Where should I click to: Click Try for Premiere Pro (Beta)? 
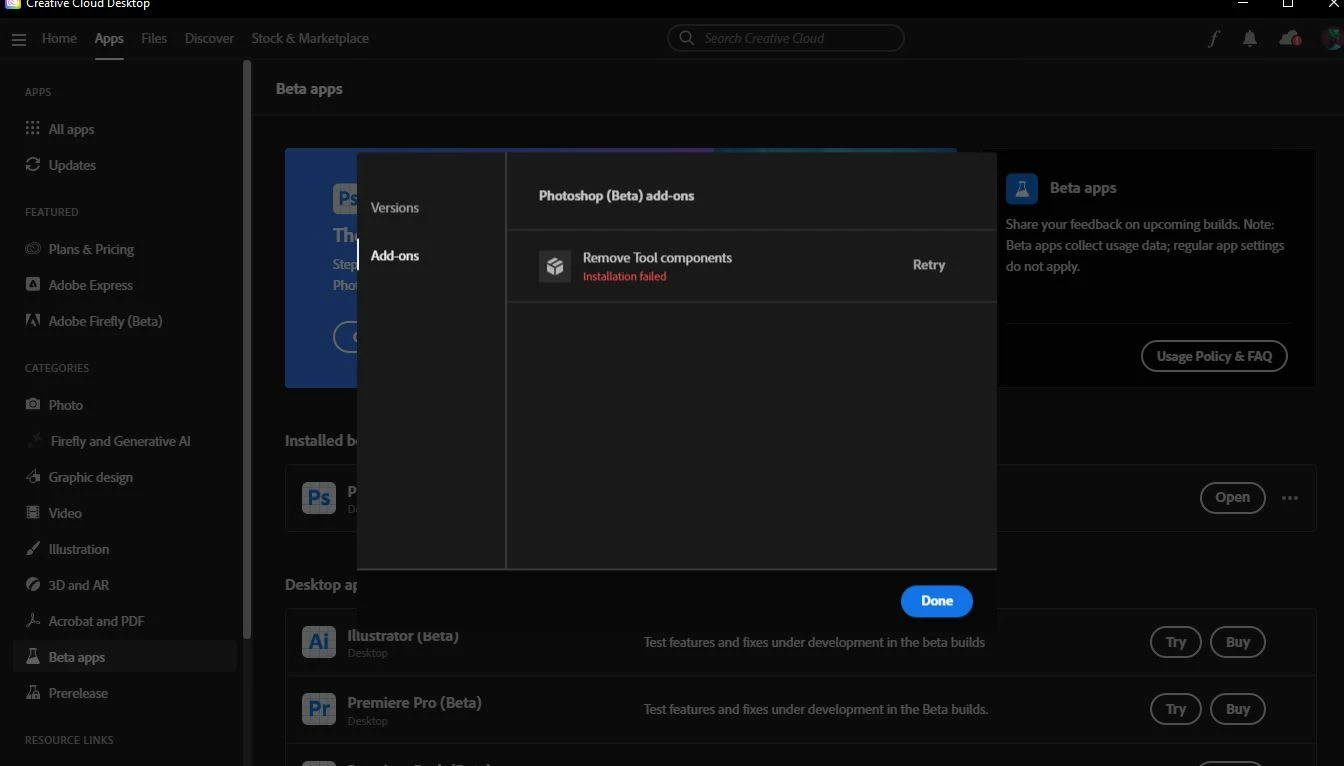1176,709
